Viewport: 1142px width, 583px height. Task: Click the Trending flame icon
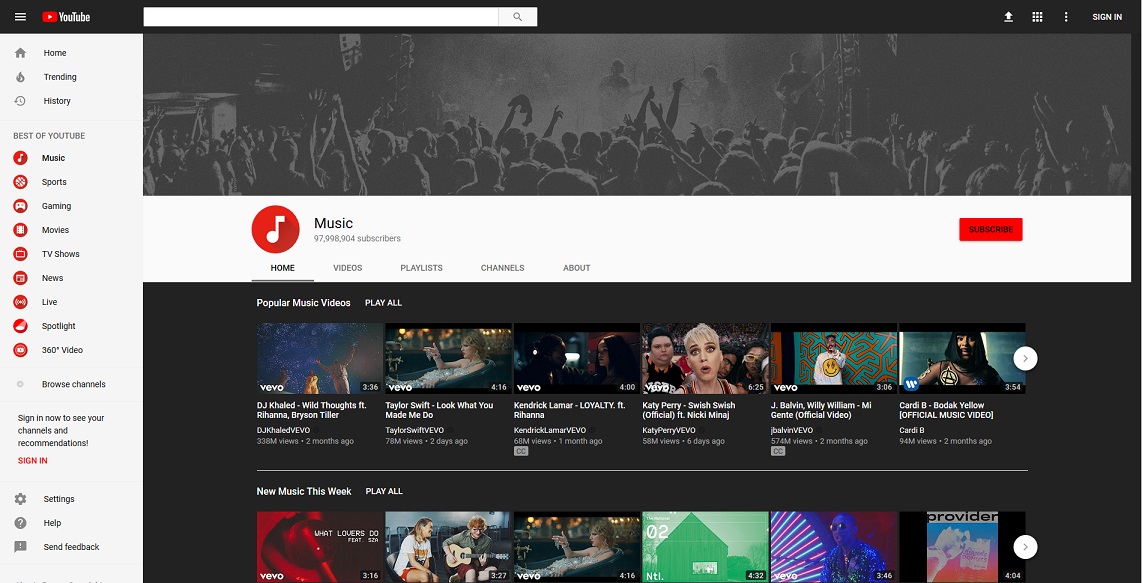(20, 77)
